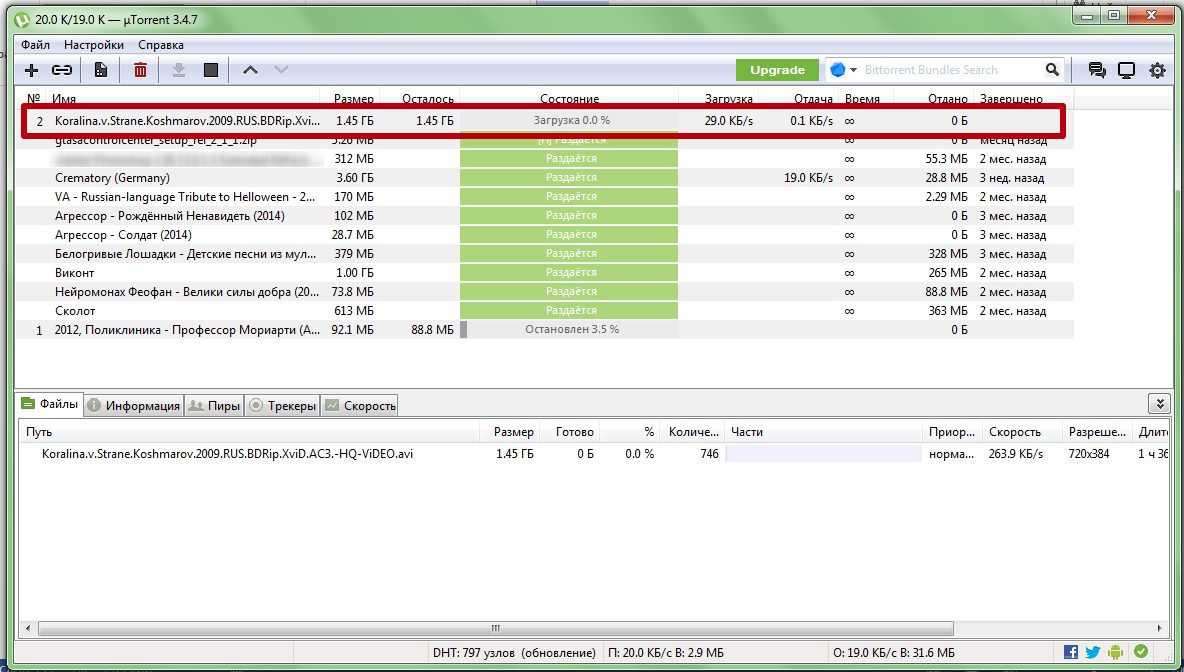Screen dimensions: 1184x672
Task: Select the Нейромонах Феофан torrent
Action: pyautogui.click(x=544, y=291)
